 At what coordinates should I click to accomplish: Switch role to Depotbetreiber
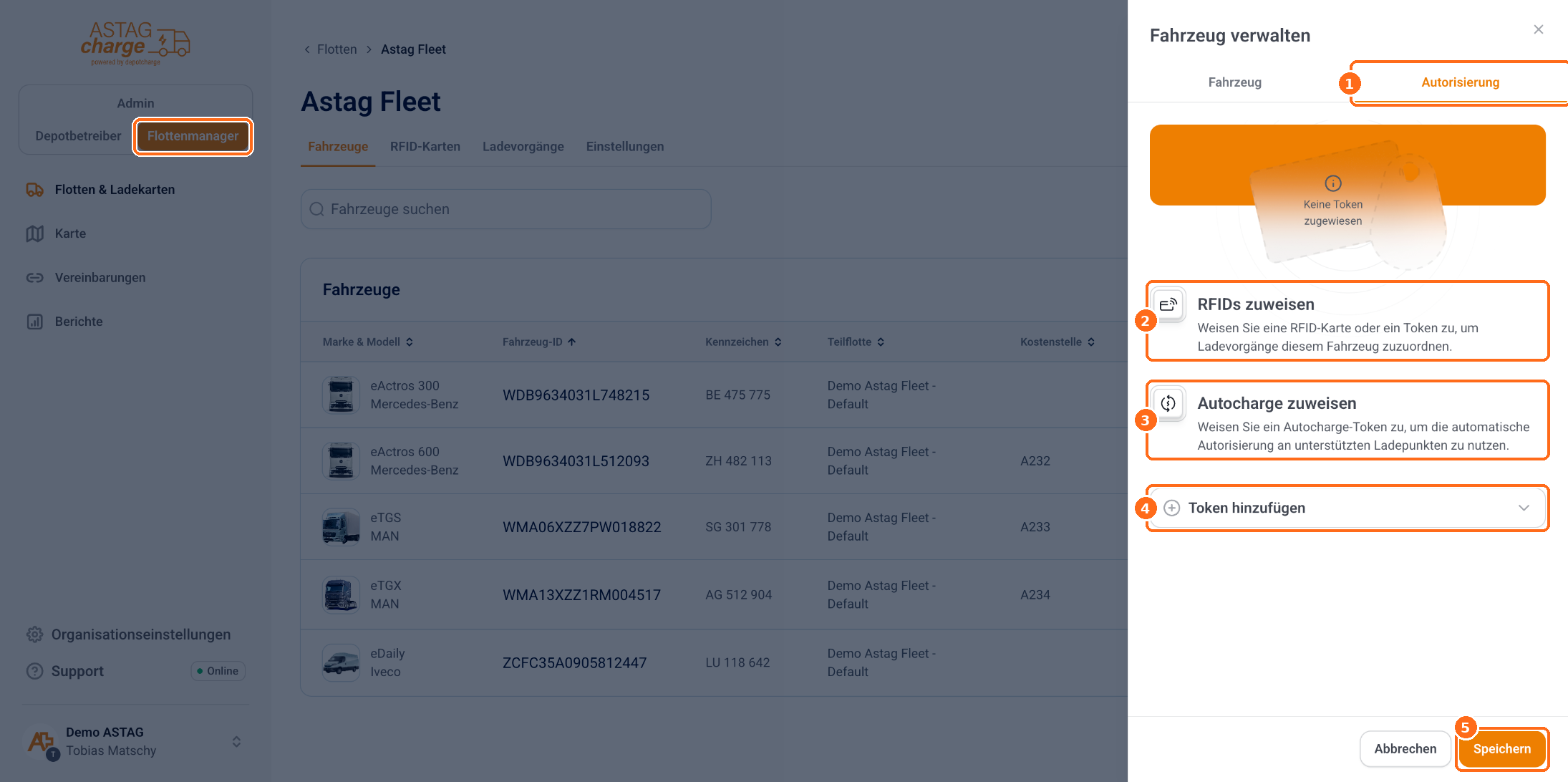[x=78, y=136]
